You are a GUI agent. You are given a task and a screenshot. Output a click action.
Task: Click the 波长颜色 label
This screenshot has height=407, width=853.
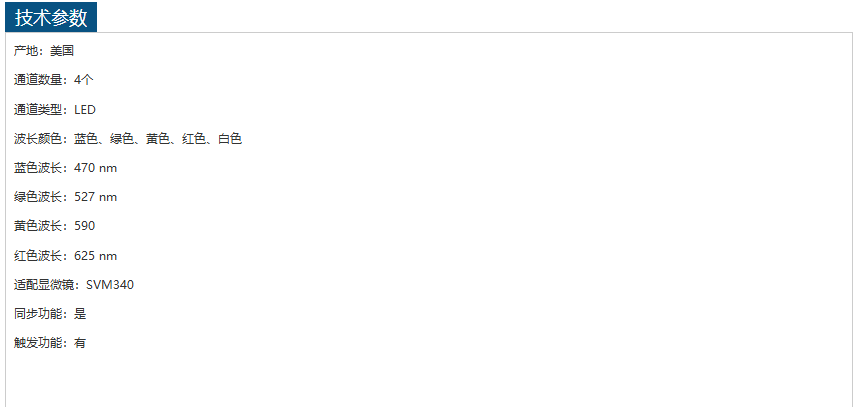38,138
